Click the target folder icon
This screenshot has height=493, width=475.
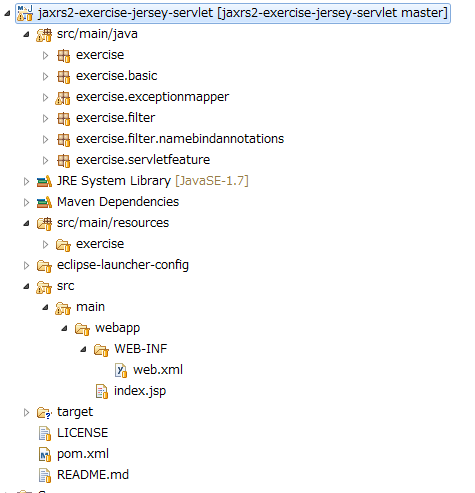coord(44,413)
